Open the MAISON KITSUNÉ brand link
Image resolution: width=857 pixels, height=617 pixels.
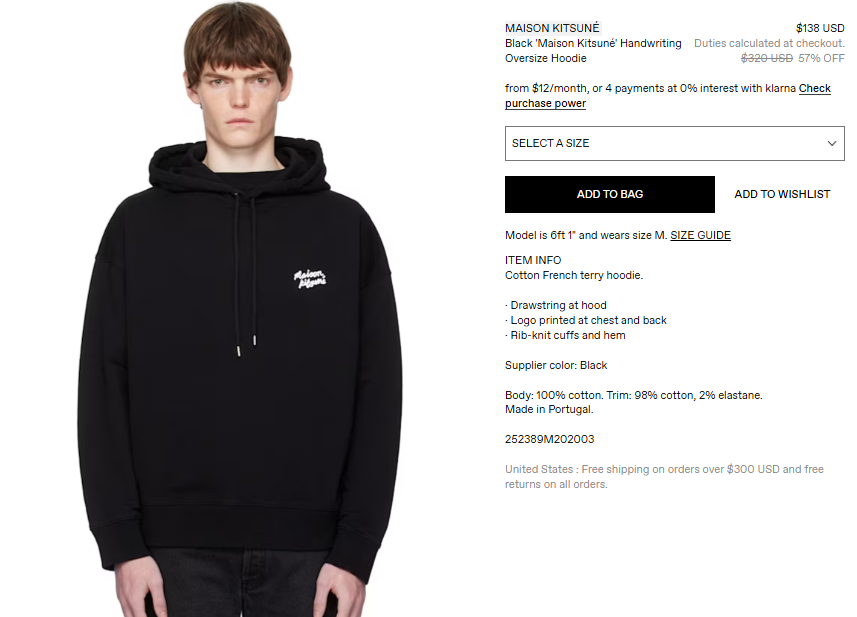(x=552, y=28)
